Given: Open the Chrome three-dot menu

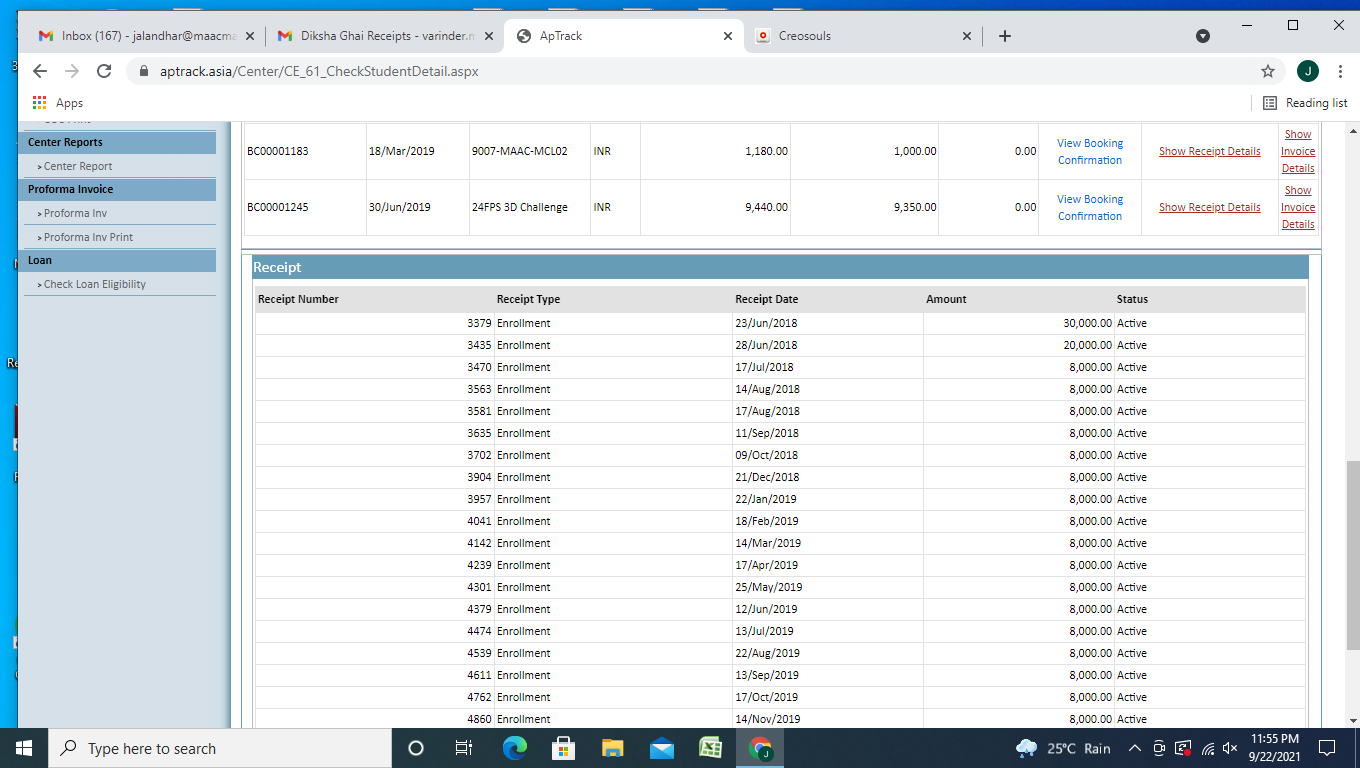Looking at the screenshot, I should pos(1339,71).
